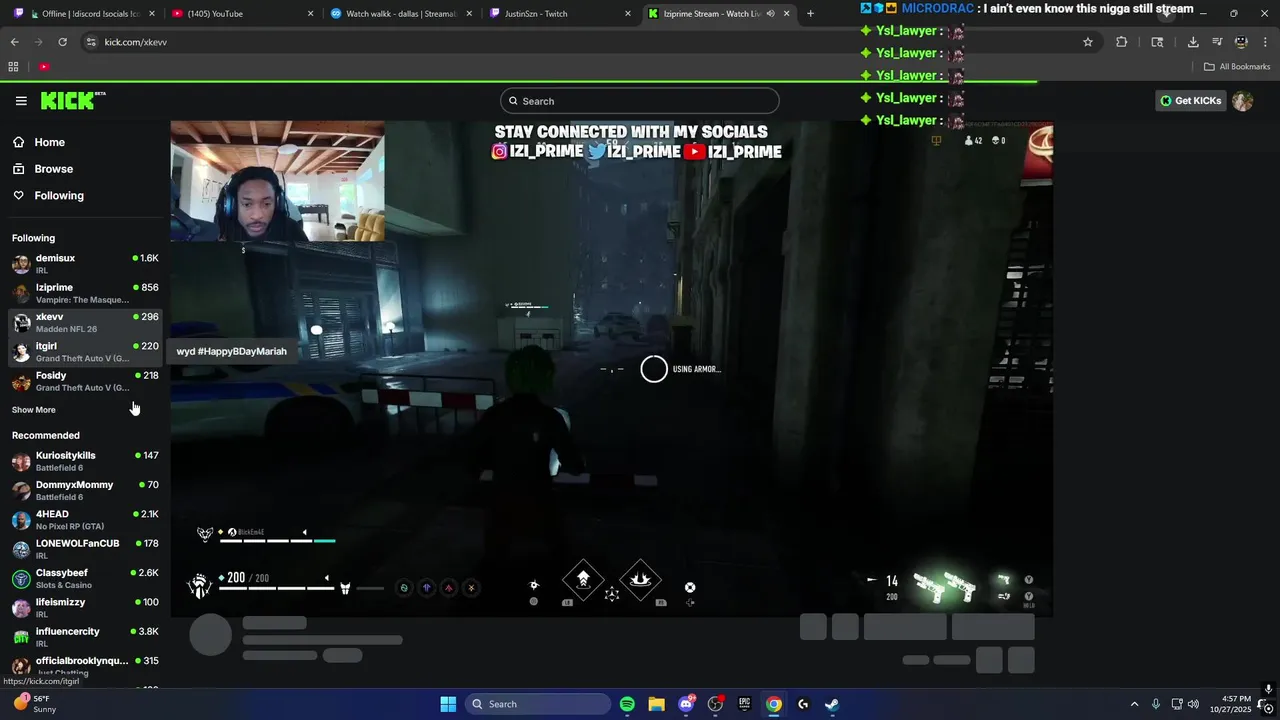This screenshot has height=720, width=1280.
Task: Switch to the (1405) YouTube tab
Action: (x=240, y=14)
